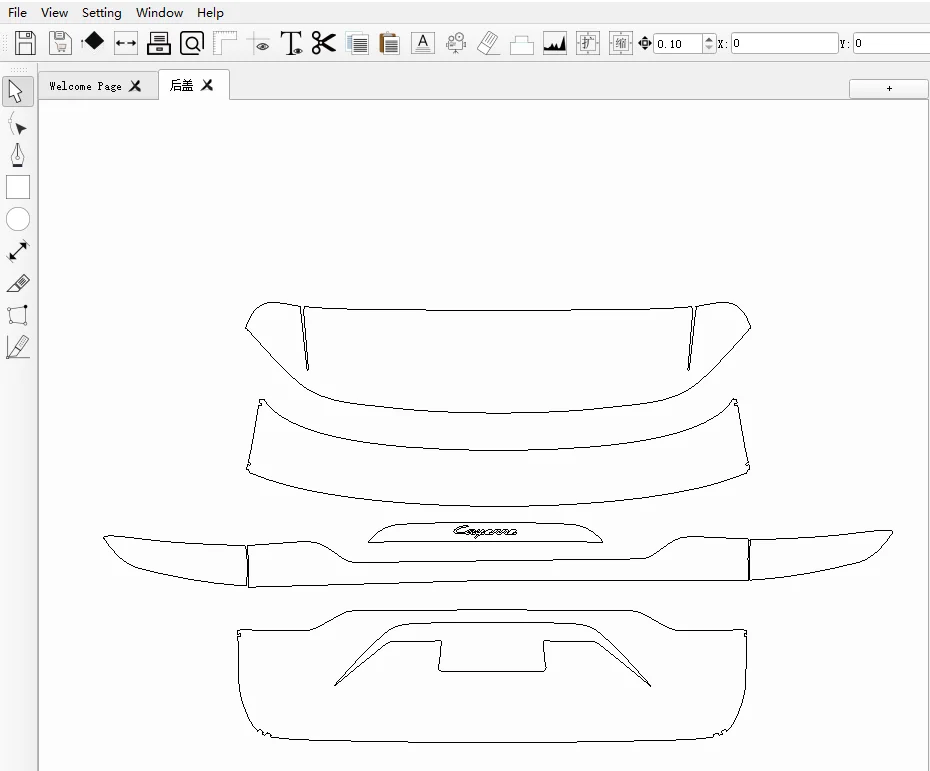This screenshot has width=930, height=771.
Task: Select the arrow selection tool
Action: click(x=17, y=92)
